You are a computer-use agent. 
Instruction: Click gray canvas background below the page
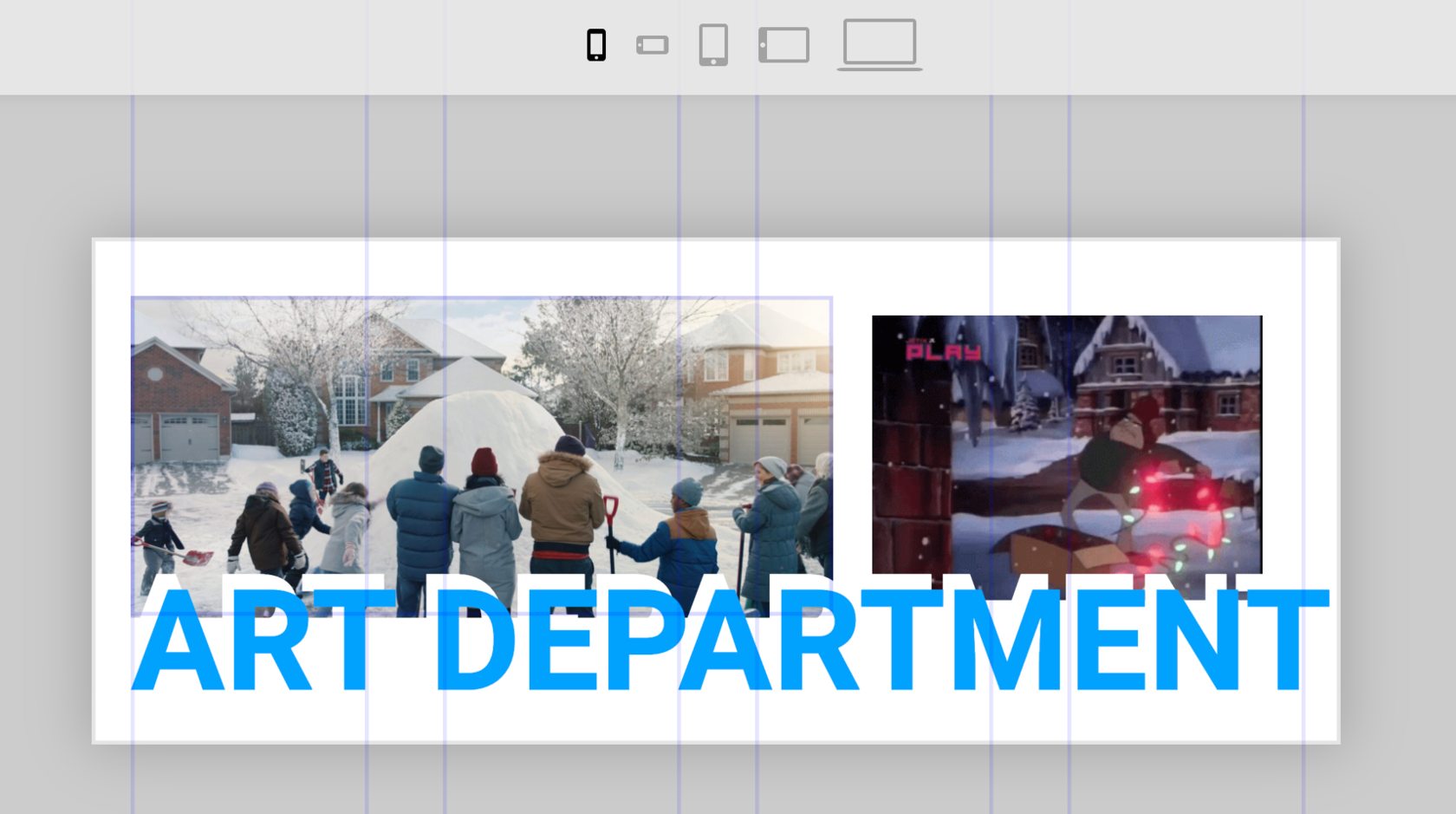coord(693,780)
